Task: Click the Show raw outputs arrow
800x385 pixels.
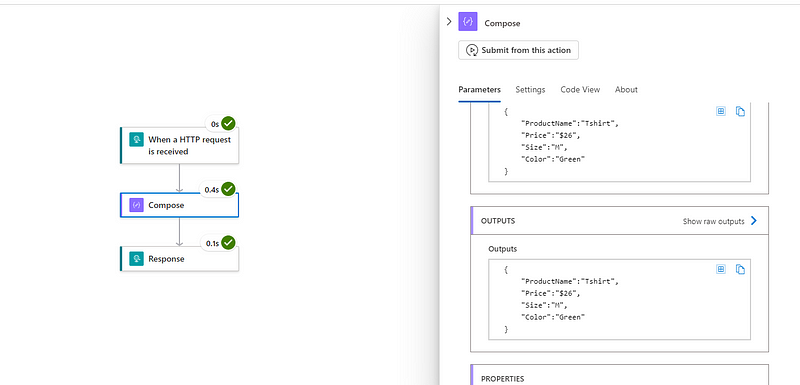Action: click(x=754, y=221)
